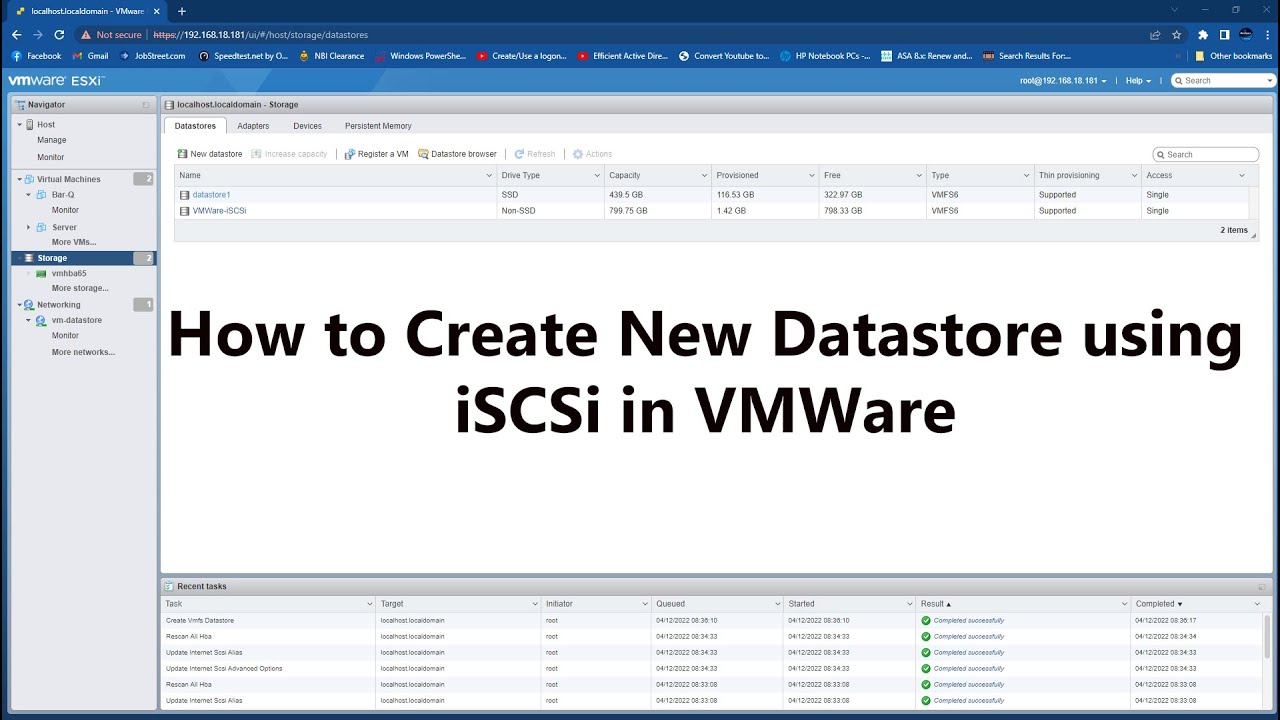
Task: Open the Capacity column dropdown
Action: point(702,175)
